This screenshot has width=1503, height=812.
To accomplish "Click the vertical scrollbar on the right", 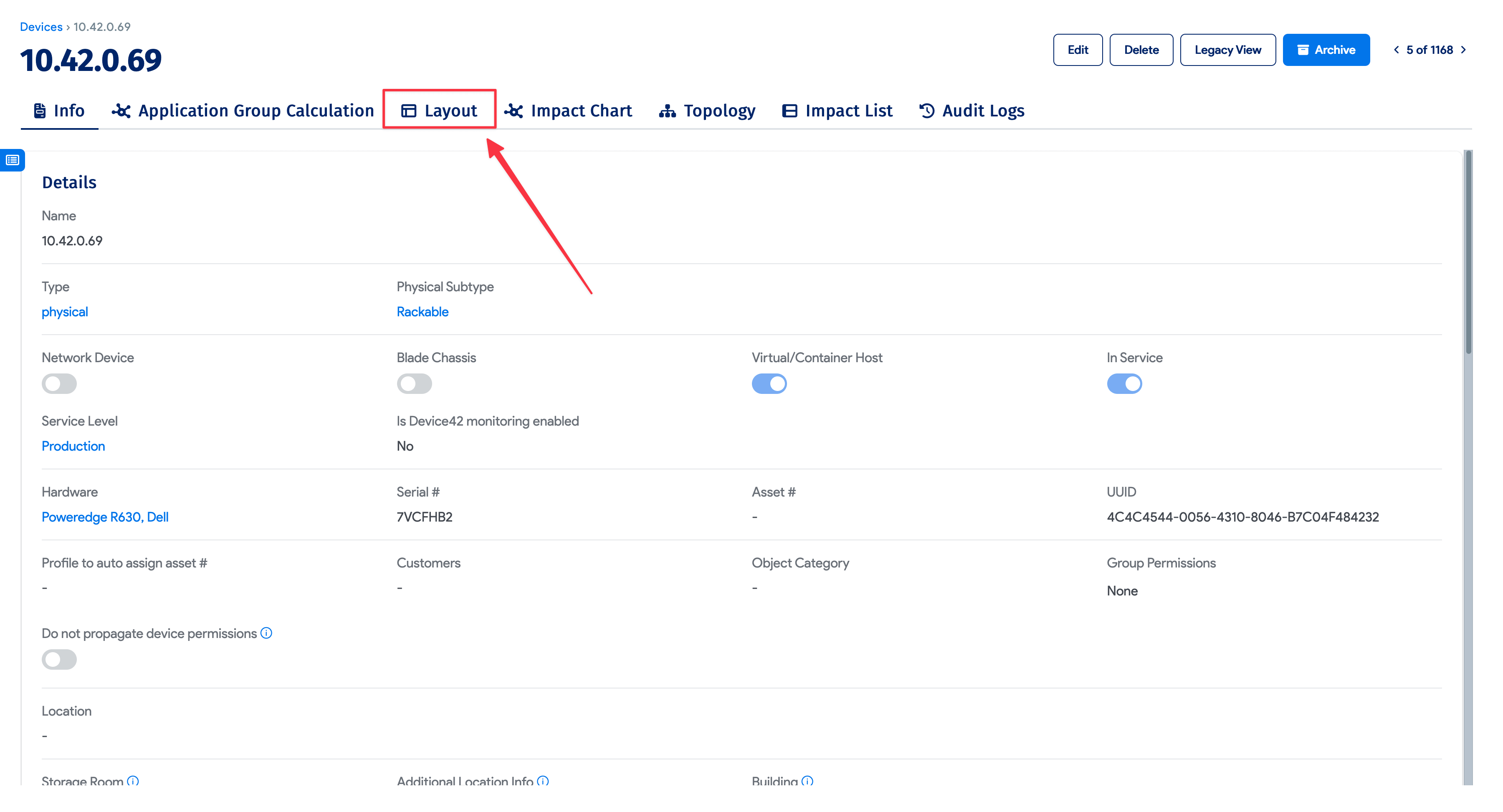I will (1468, 251).
